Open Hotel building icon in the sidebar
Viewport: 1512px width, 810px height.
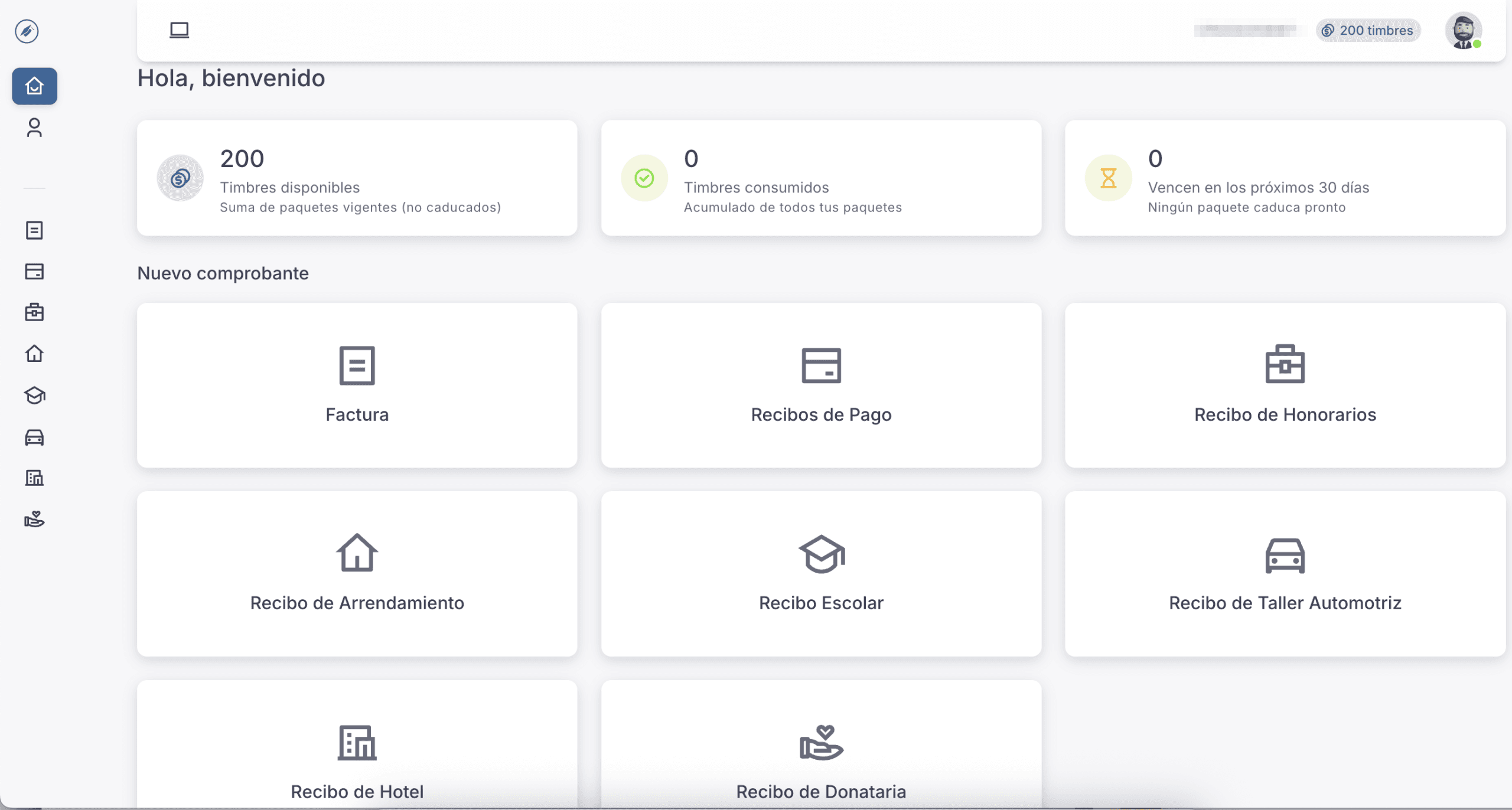(34, 478)
